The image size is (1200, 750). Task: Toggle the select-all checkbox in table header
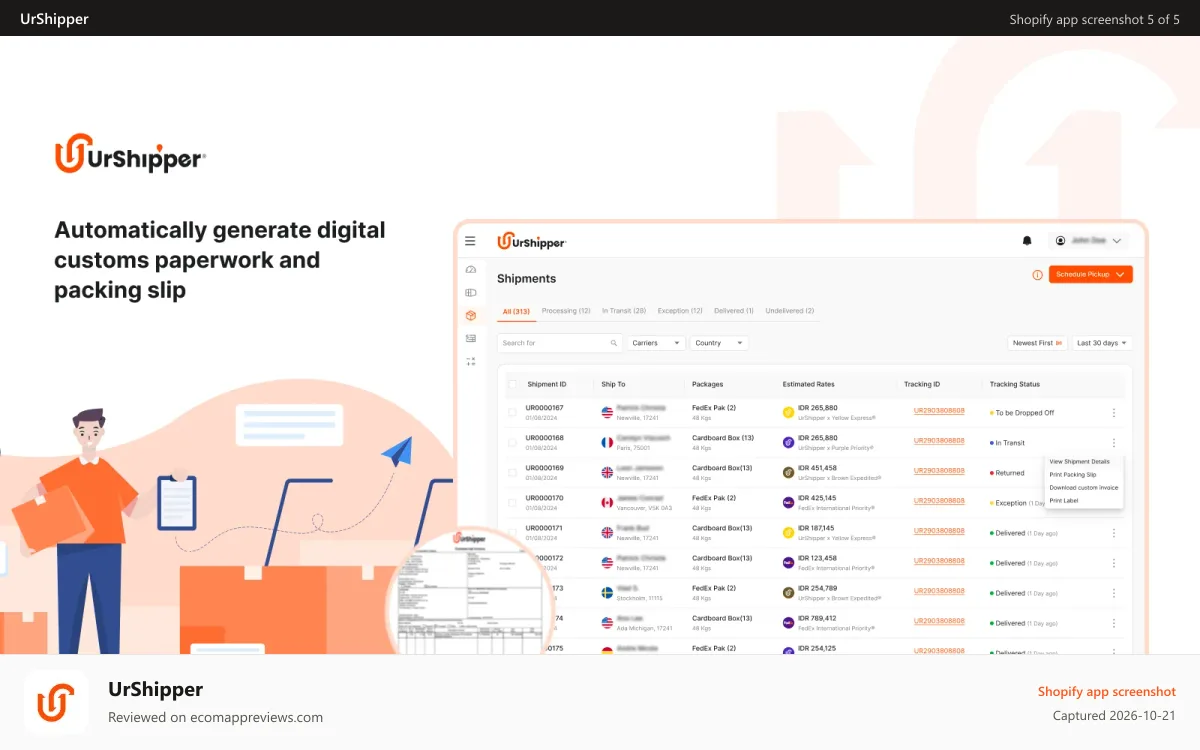[x=513, y=384]
